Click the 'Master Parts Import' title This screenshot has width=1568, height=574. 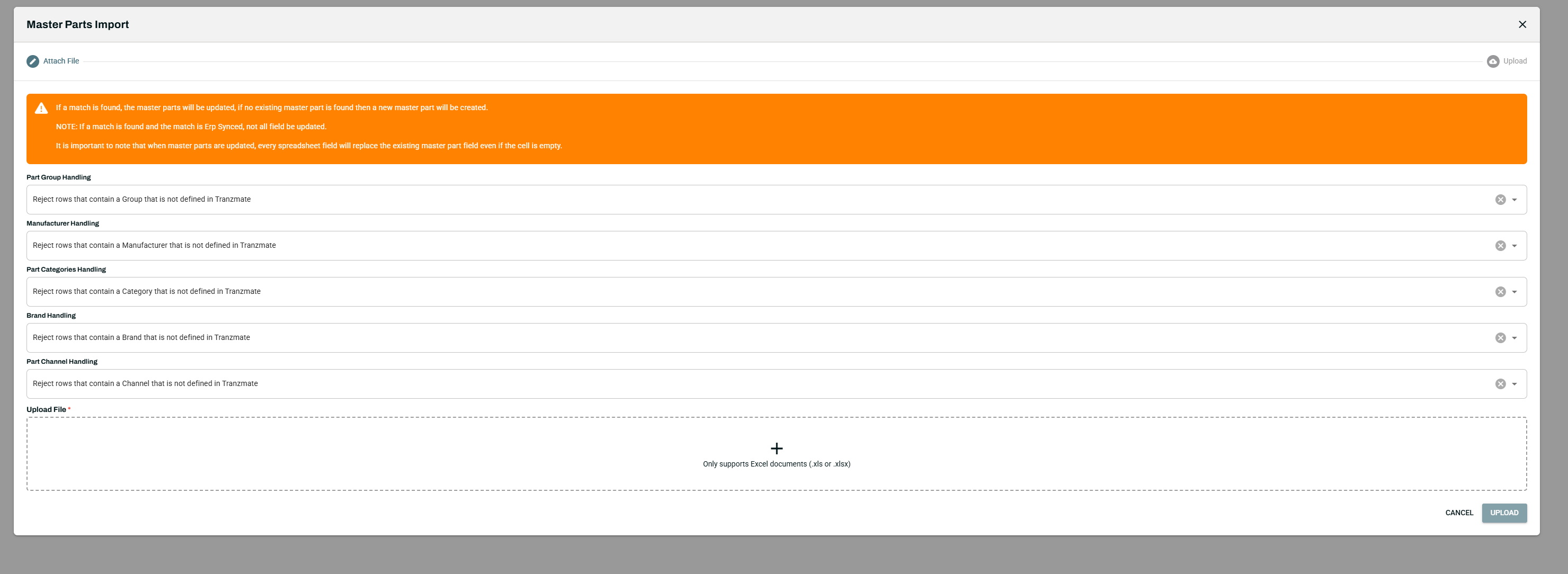coord(77,24)
